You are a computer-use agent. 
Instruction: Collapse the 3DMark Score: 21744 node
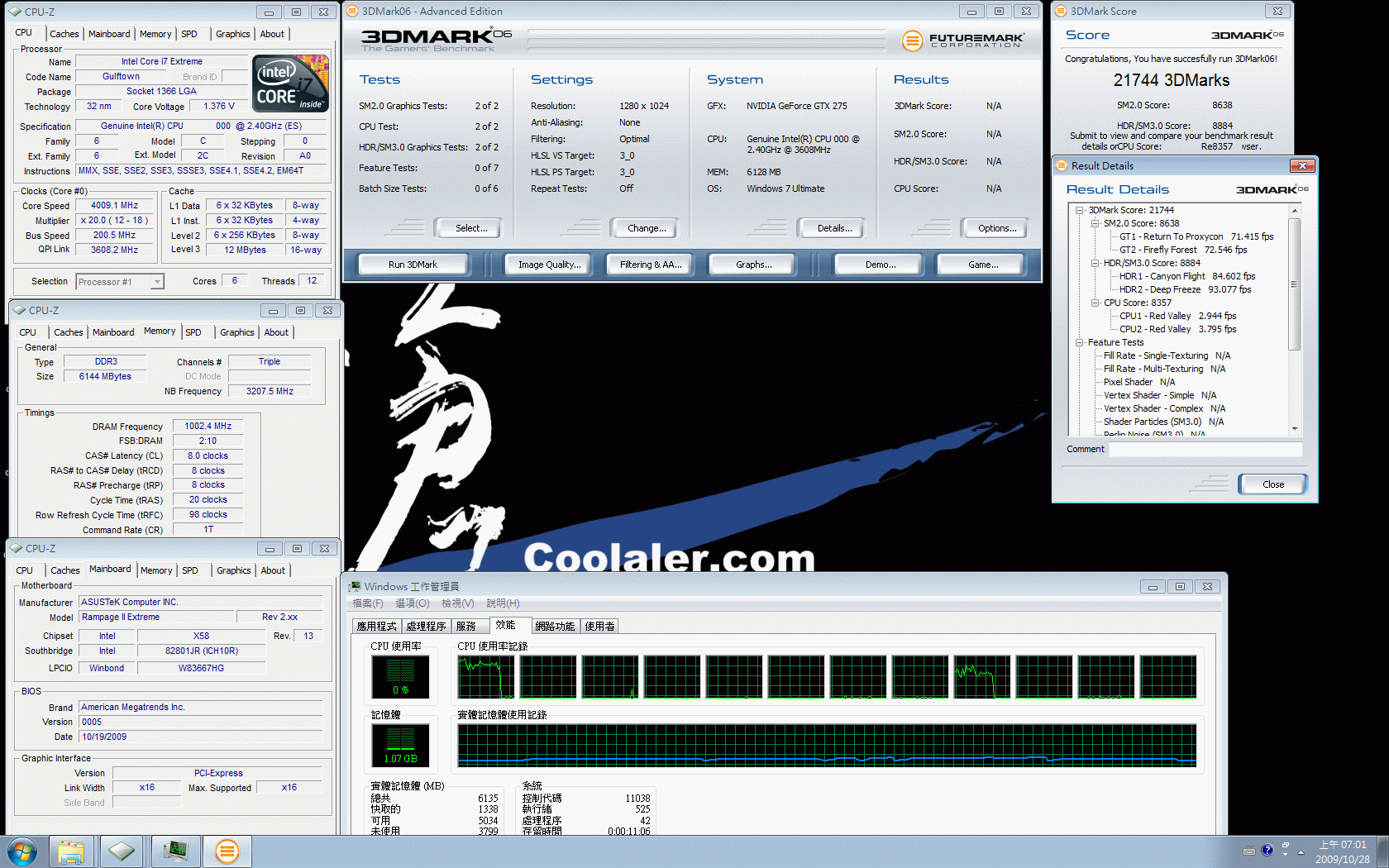(x=1080, y=210)
